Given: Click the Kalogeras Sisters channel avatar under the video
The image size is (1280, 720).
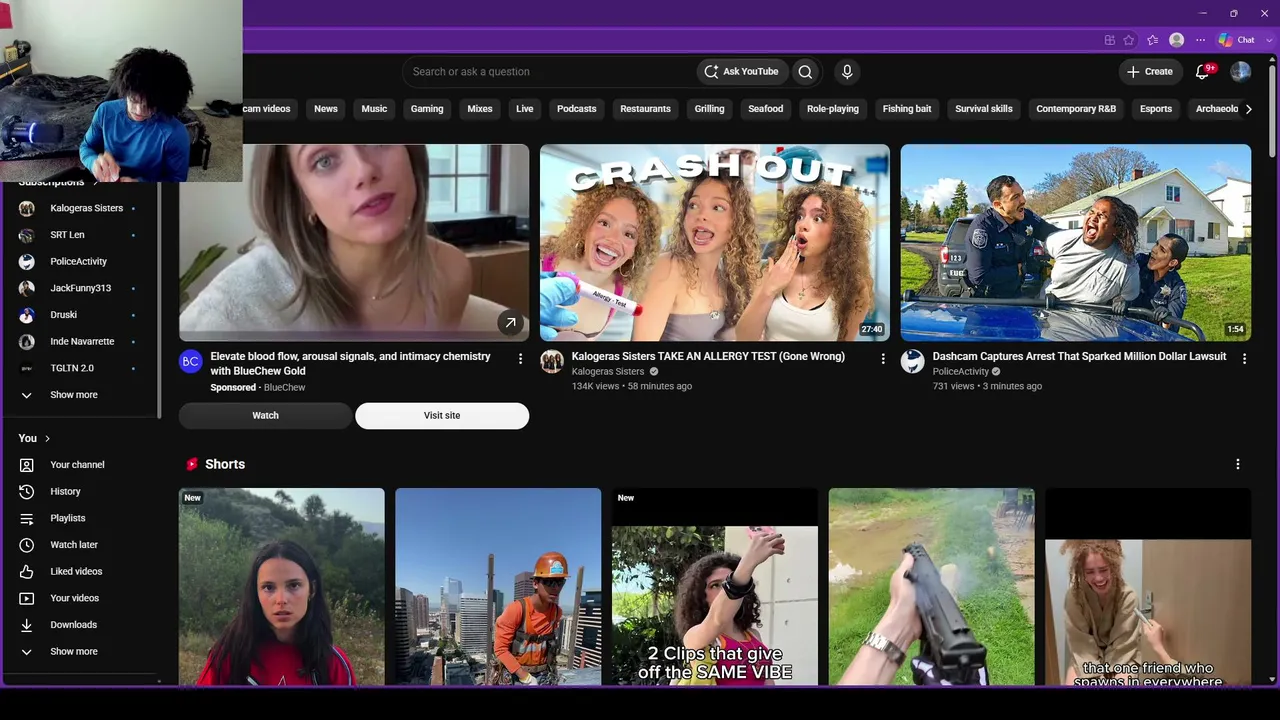Looking at the screenshot, I should point(552,362).
